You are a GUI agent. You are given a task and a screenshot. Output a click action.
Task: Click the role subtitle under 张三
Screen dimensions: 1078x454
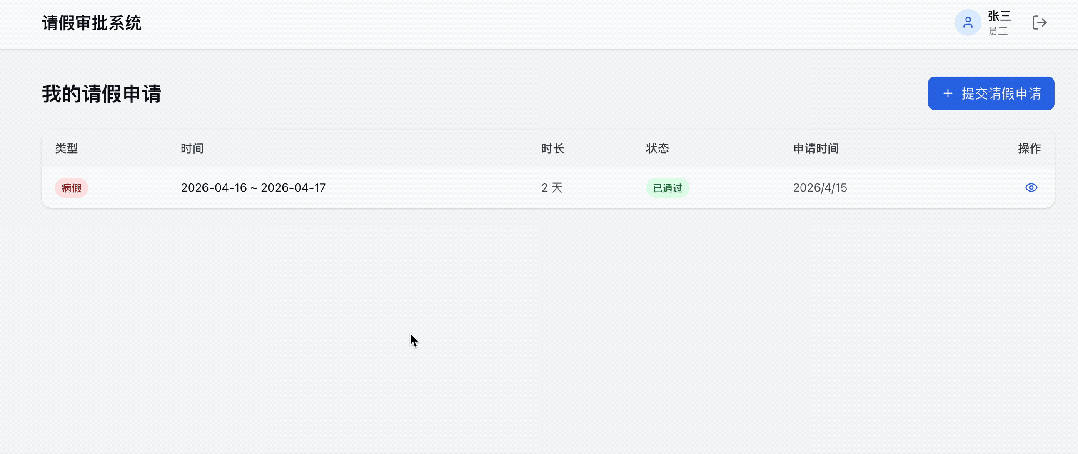[x=998, y=32]
